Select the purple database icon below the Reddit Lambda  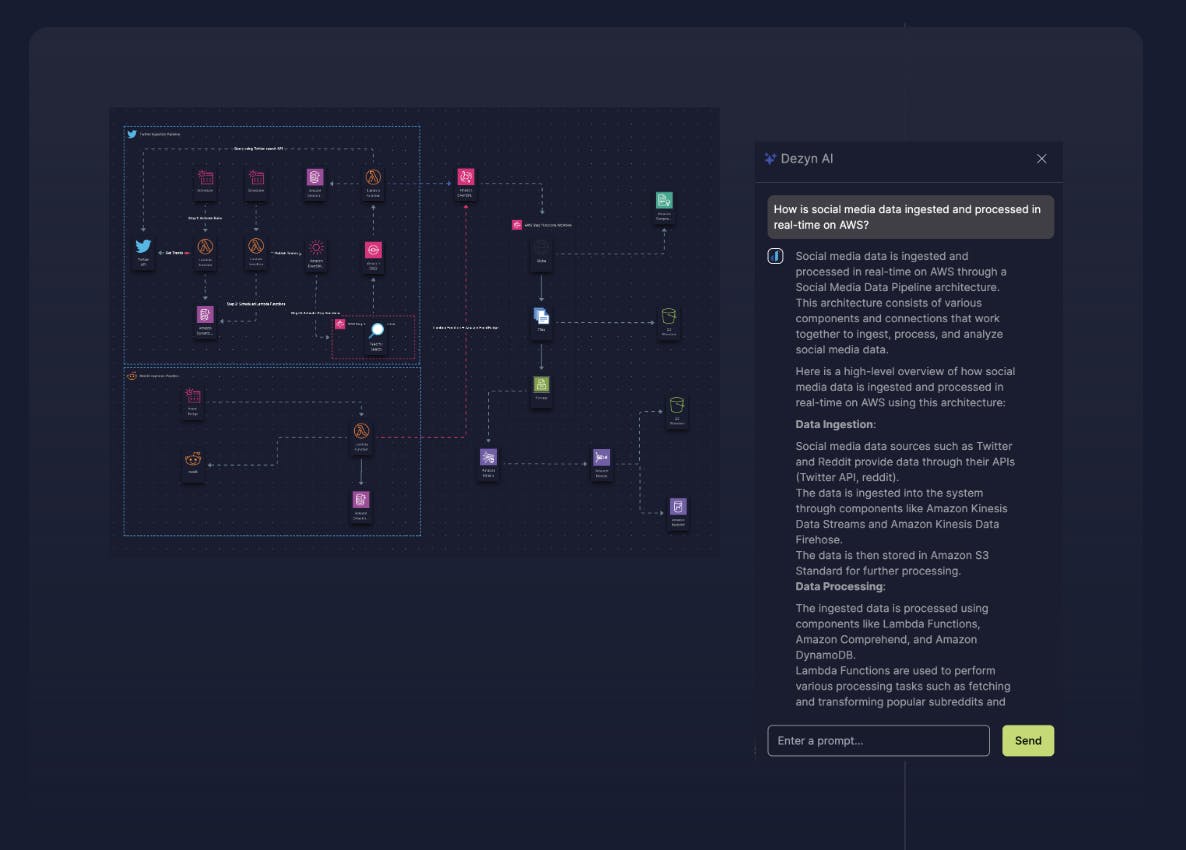[361, 499]
